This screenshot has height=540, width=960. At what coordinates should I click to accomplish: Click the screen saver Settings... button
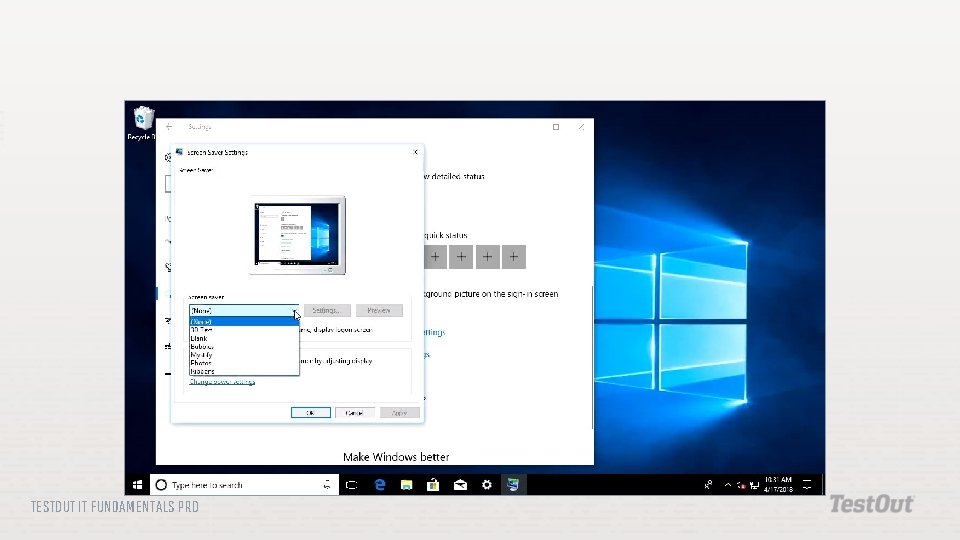(327, 311)
